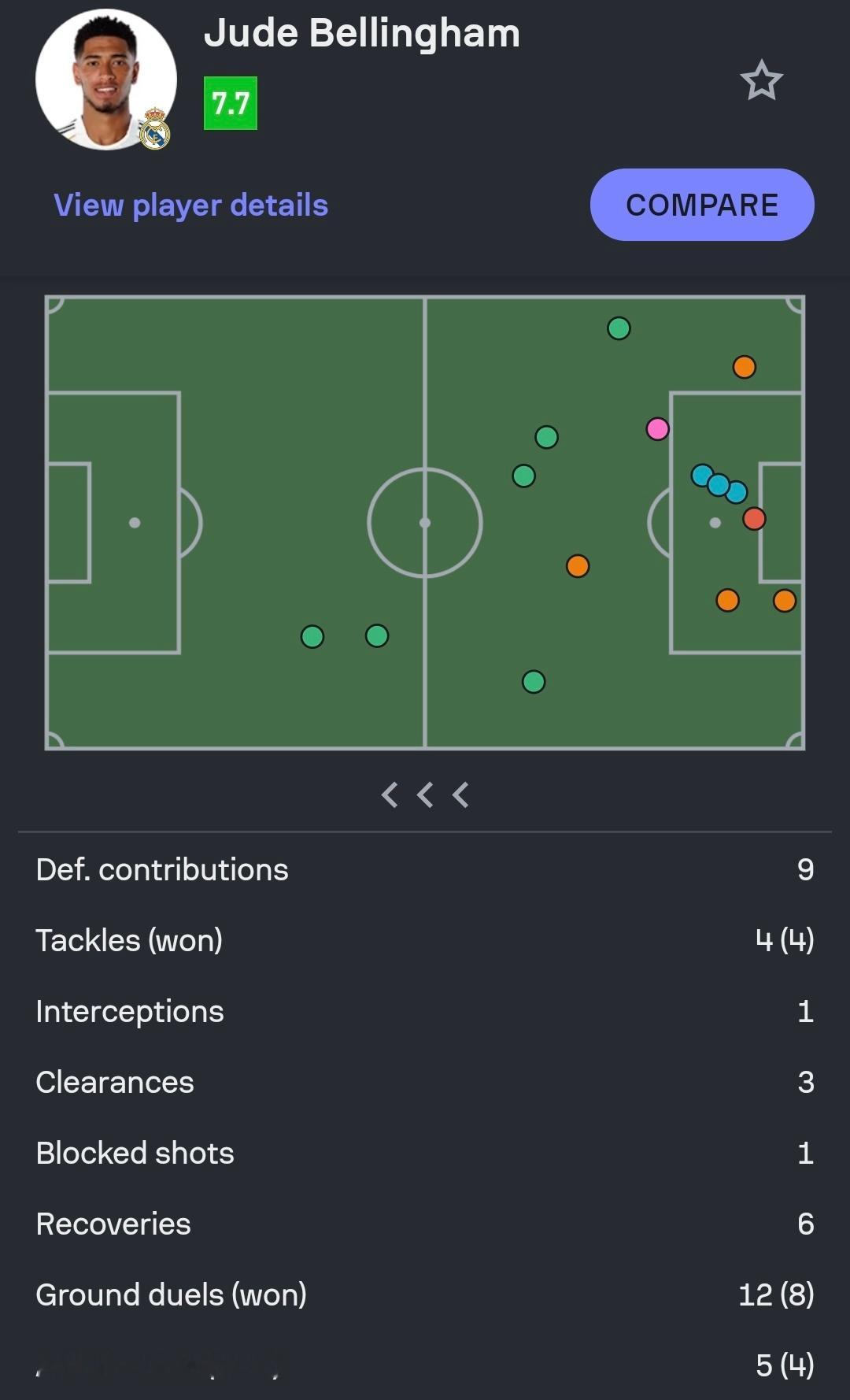Select the orange dot nearest center circle
Viewport: 850px width, 1400px height.
click(578, 566)
